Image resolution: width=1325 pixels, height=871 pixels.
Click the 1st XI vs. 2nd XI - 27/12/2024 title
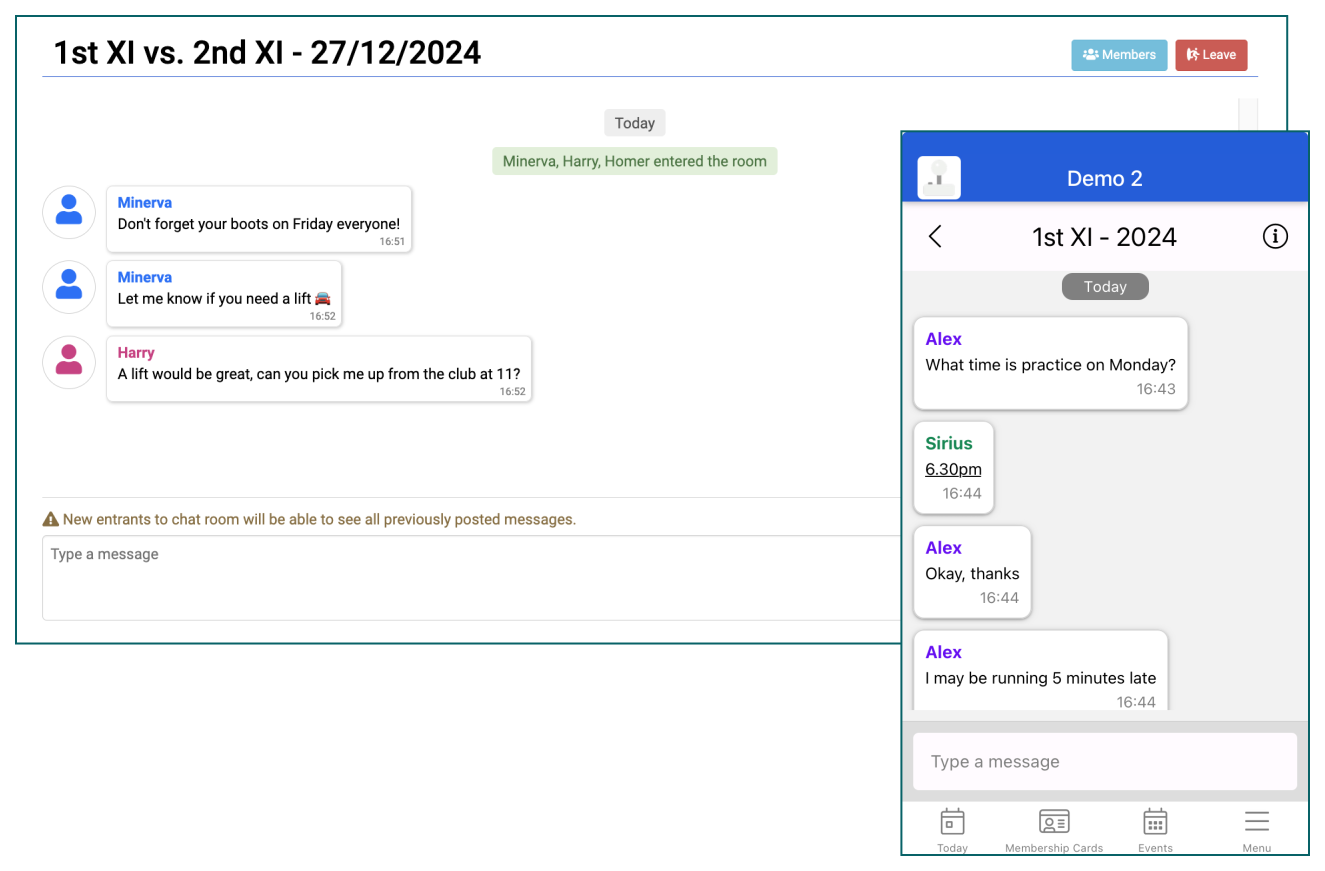(x=267, y=52)
